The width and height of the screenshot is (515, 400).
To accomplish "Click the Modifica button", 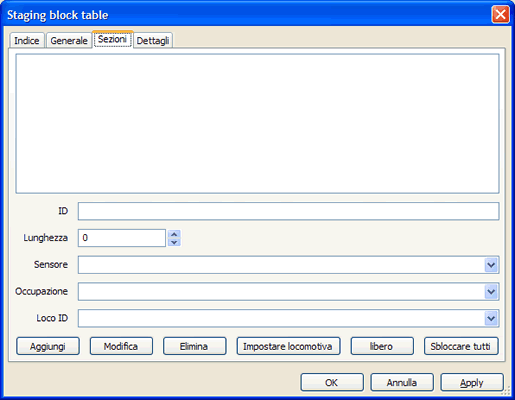I will [x=121, y=346].
